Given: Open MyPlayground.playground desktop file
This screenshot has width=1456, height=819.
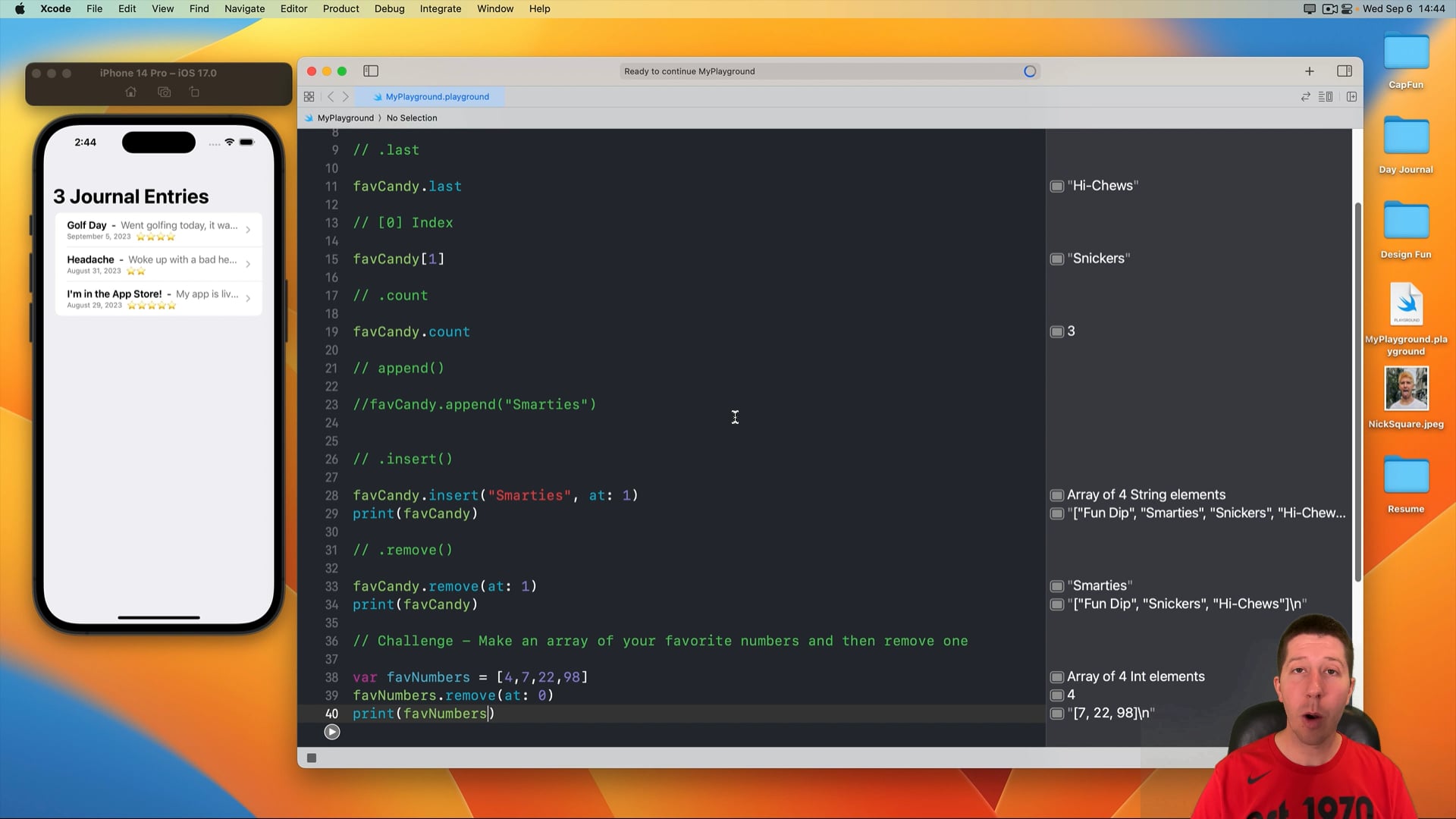Looking at the screenshot, I should pyautogui.click(x=1406, y=318).
